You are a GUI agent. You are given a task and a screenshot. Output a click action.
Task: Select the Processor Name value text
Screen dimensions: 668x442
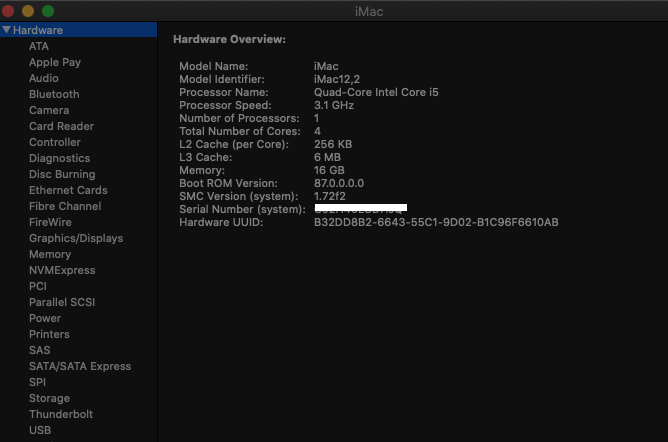[376, 92]
